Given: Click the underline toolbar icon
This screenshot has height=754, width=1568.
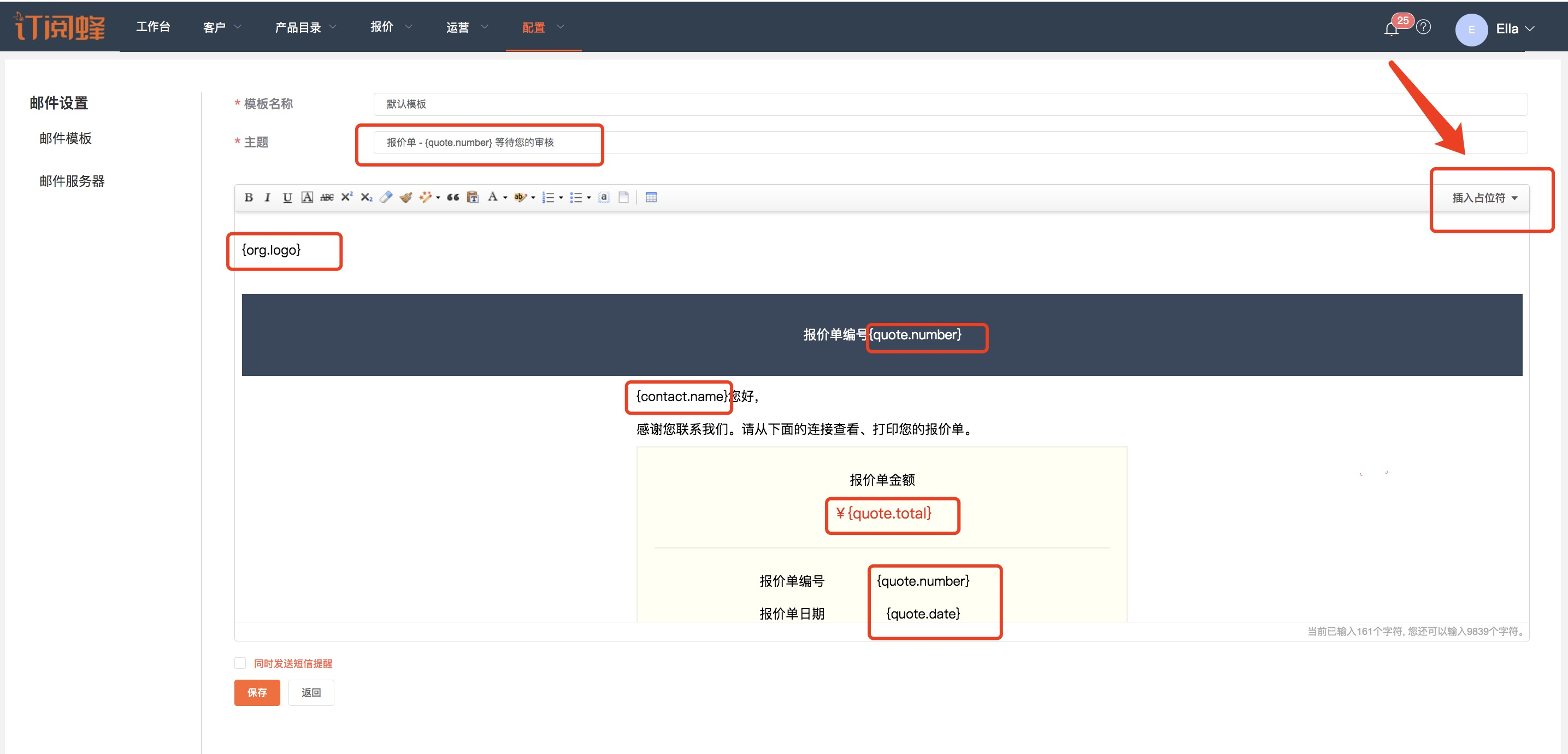Looking at the screenshot, I should 287,197.
